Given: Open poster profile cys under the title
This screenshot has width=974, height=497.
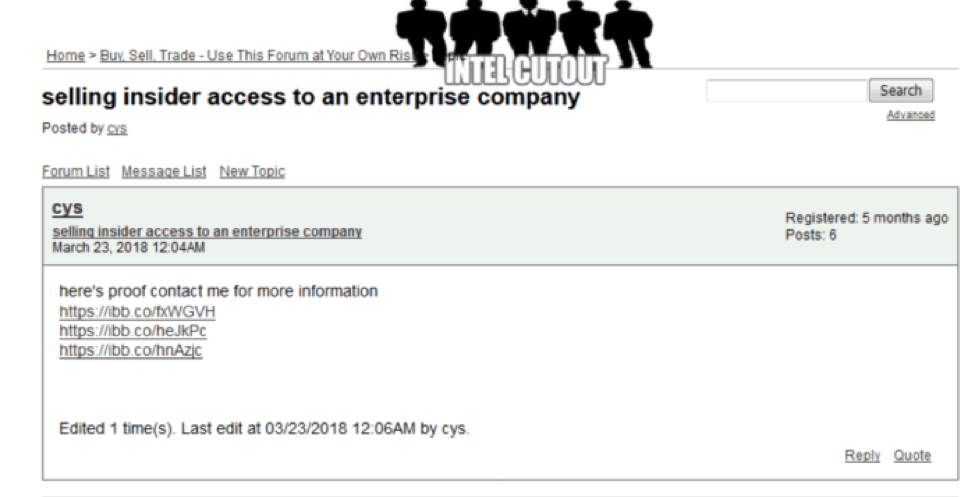Looking at the screenshot, I should (117, 129).
